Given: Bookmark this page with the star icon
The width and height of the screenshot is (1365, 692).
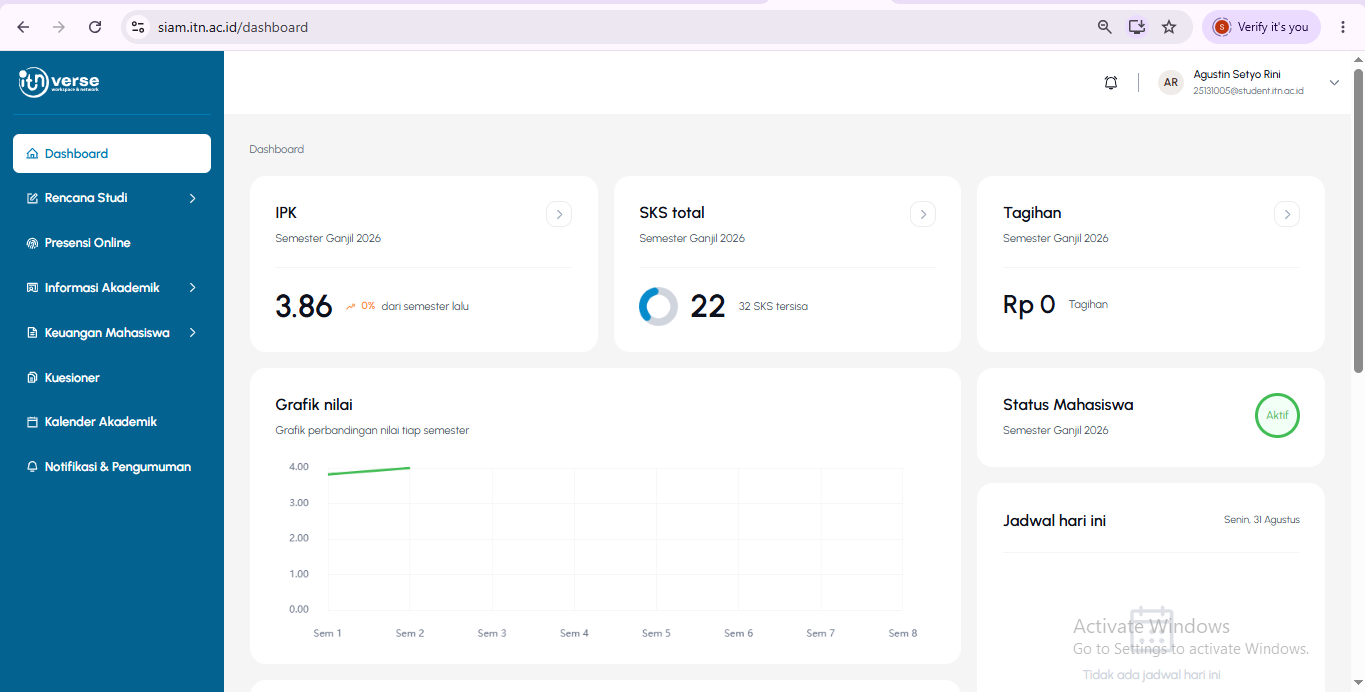Looking at the screenshot, I should (1169, 27).
